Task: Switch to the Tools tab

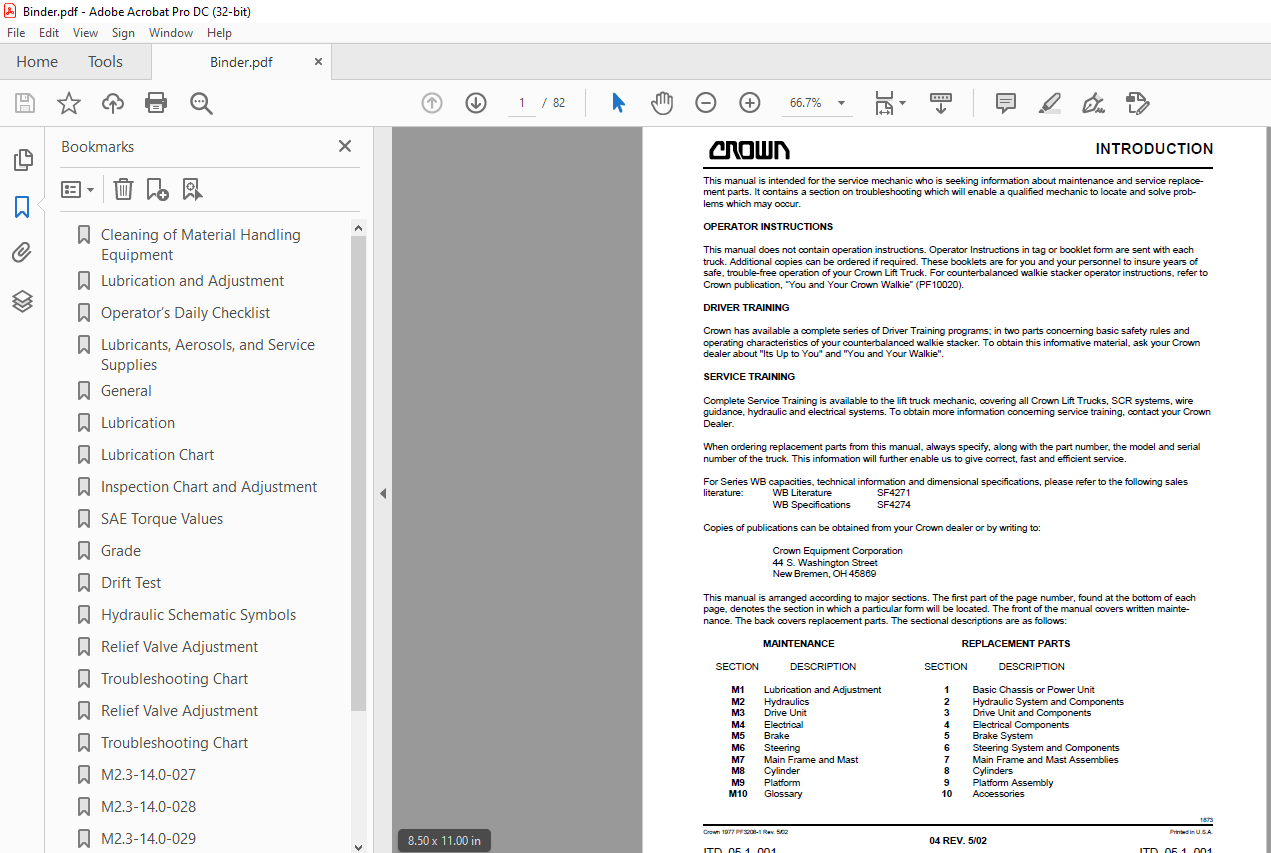Action: (105, 62)
